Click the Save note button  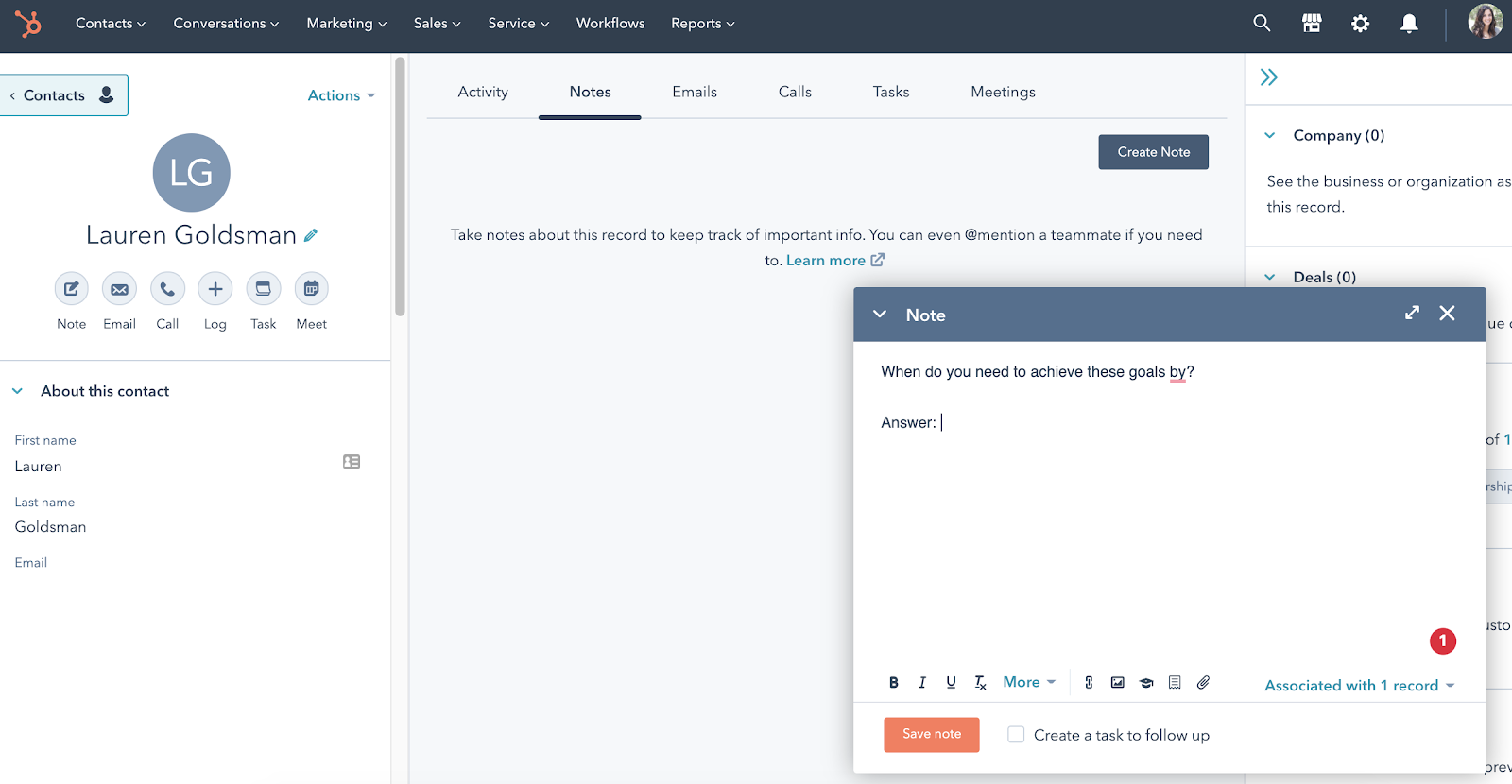932,734
